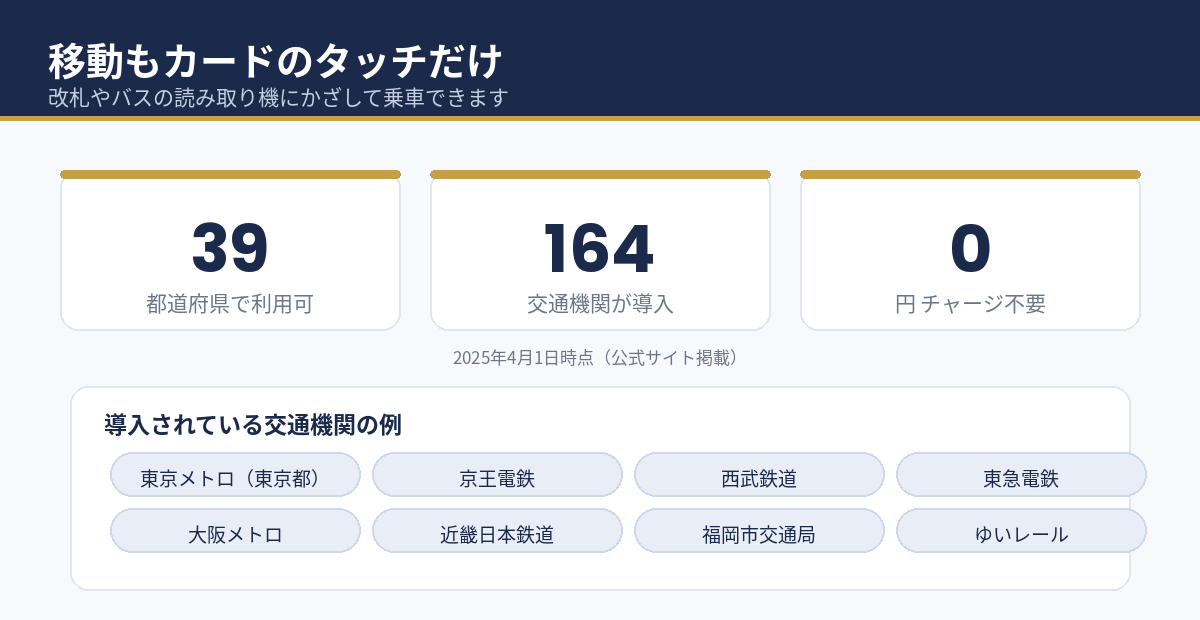Select the 大阪メトロ chip
The width and height of the screenshot is (1200, 620).
click(235, 531)
